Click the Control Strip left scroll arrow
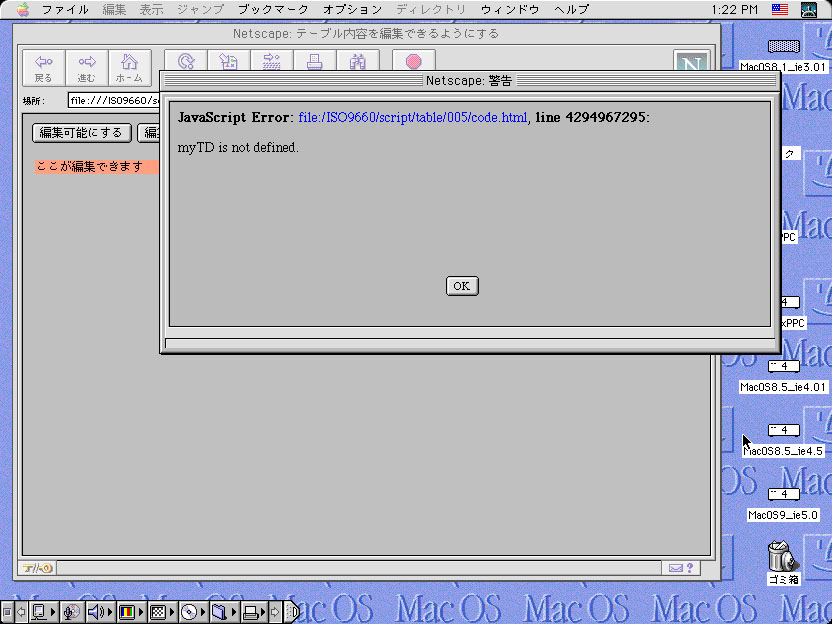The width and height of the screenshot is (832, 624). pyautogui.click(x=21, y=612)
